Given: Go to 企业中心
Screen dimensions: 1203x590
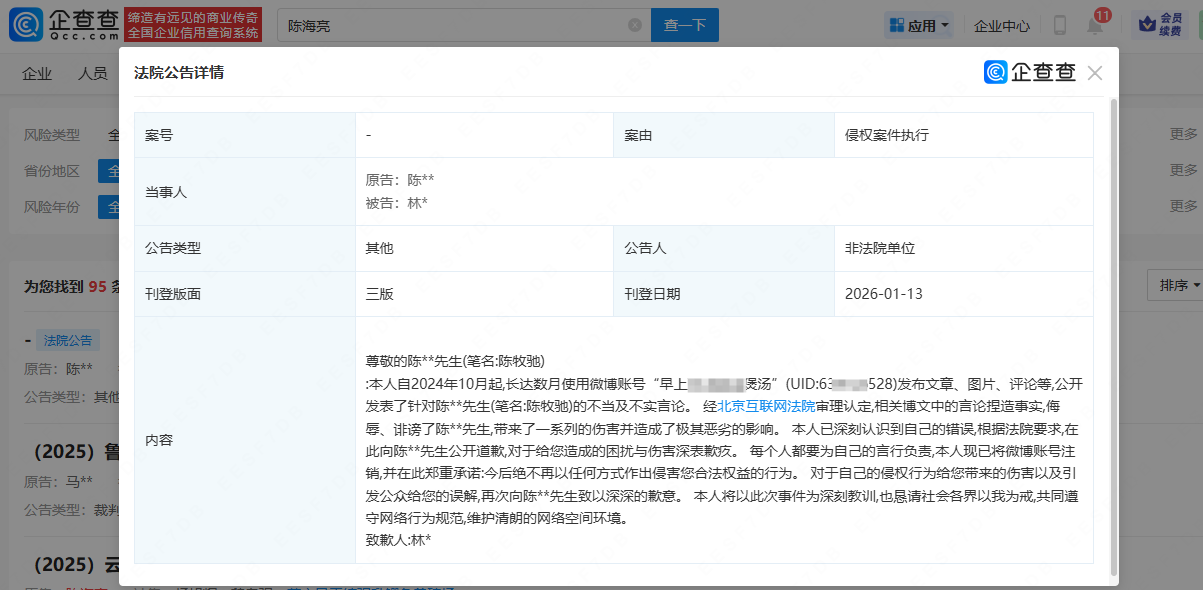Looking at the screenshot, I should 1002,26.
